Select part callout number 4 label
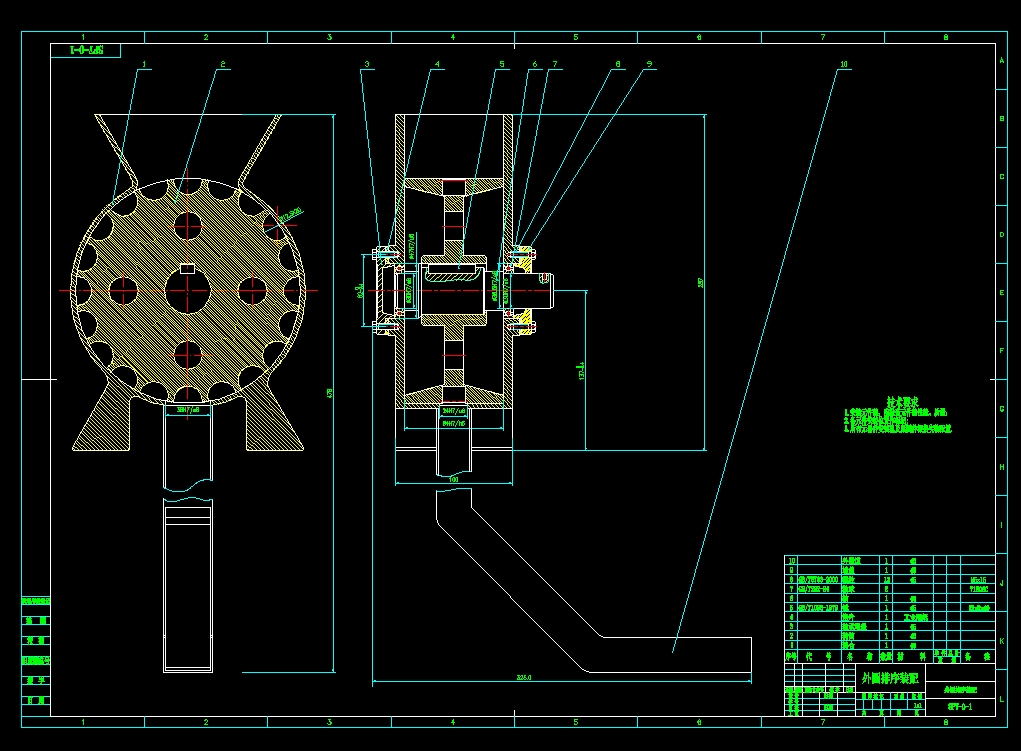This screenshot has width=1021, height=751. pos(437,64)
